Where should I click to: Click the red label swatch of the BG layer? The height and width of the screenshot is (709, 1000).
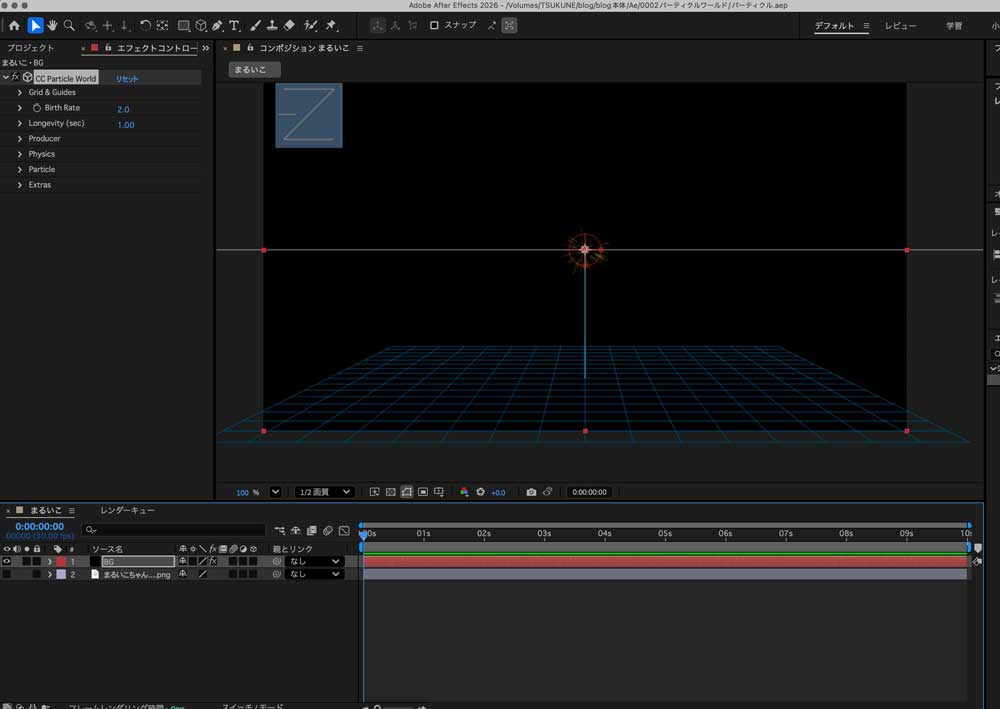coord(60,561)
